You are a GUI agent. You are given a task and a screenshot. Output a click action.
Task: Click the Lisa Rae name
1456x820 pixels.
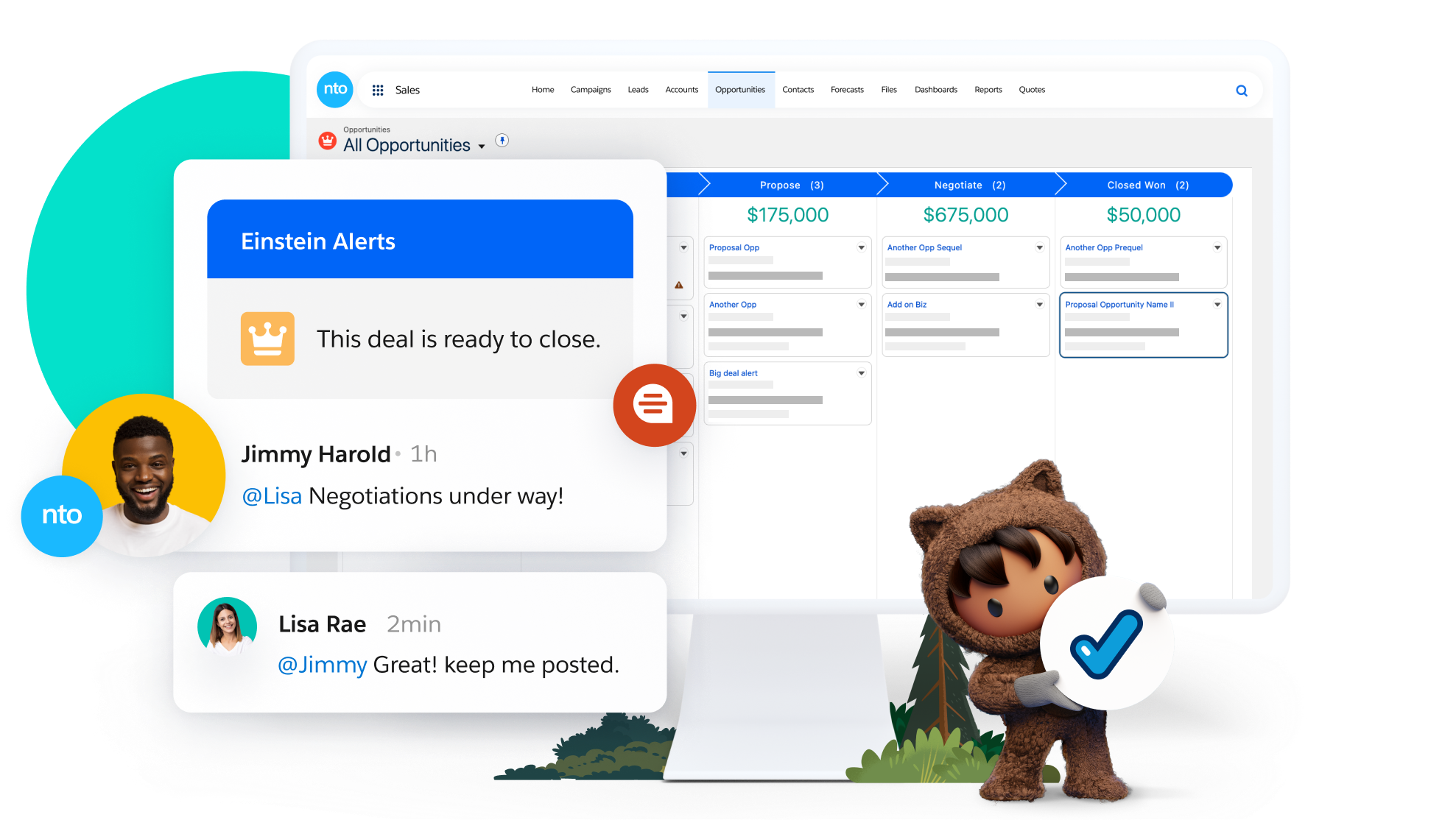point(322,624)
